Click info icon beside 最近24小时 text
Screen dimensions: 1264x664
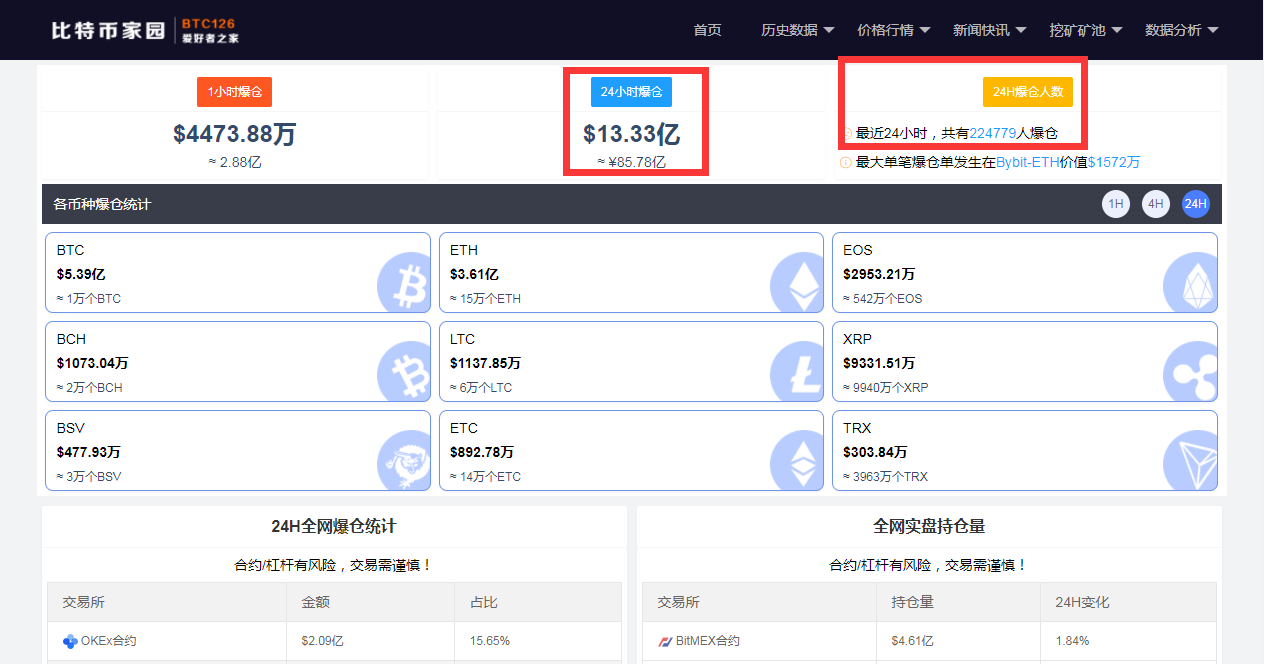[846, 133]
